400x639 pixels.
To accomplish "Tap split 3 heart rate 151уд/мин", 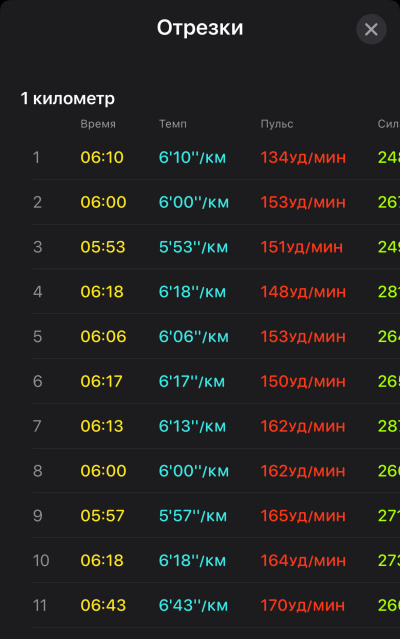I will (302, 247).
